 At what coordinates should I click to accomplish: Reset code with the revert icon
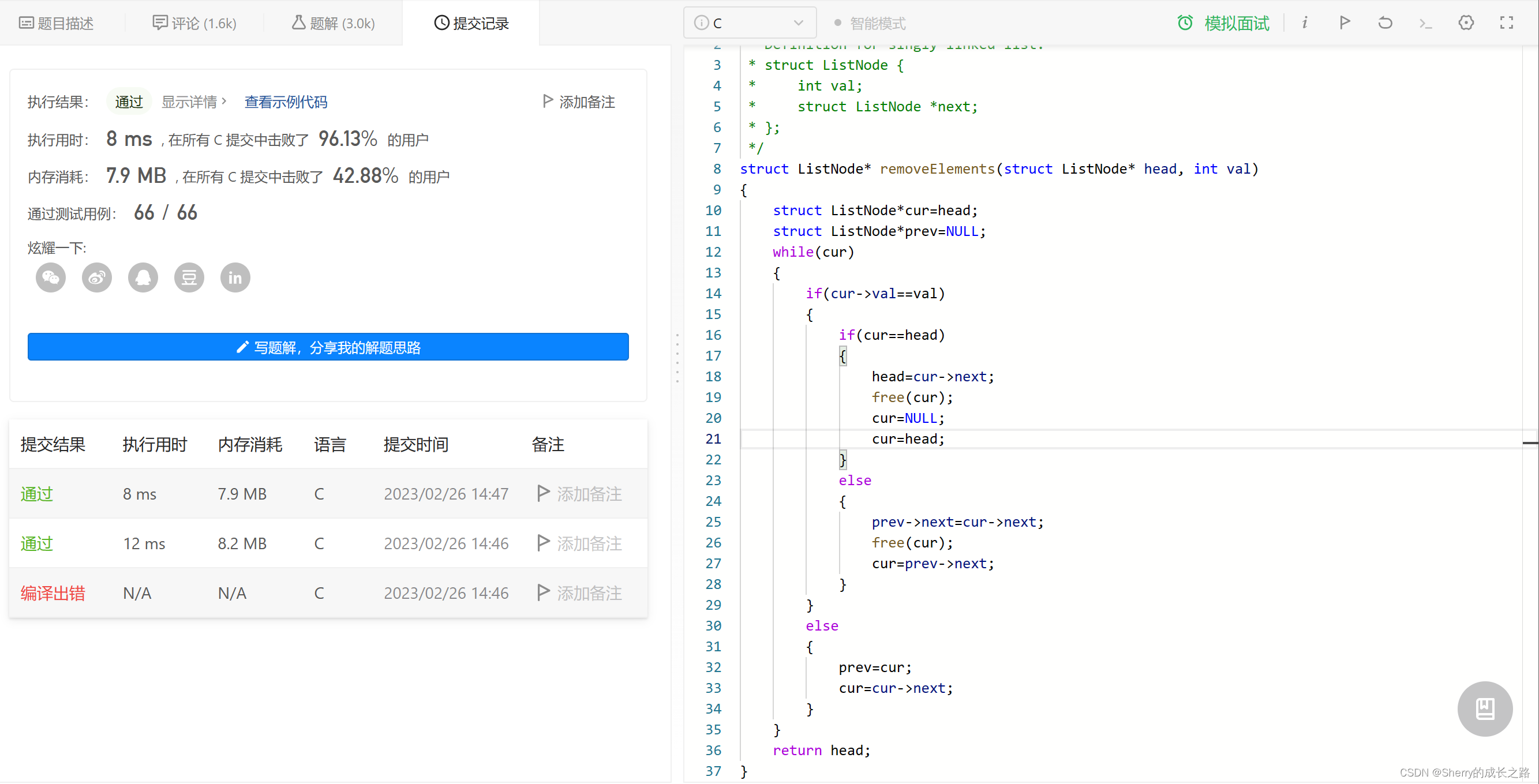(1385, 22)
